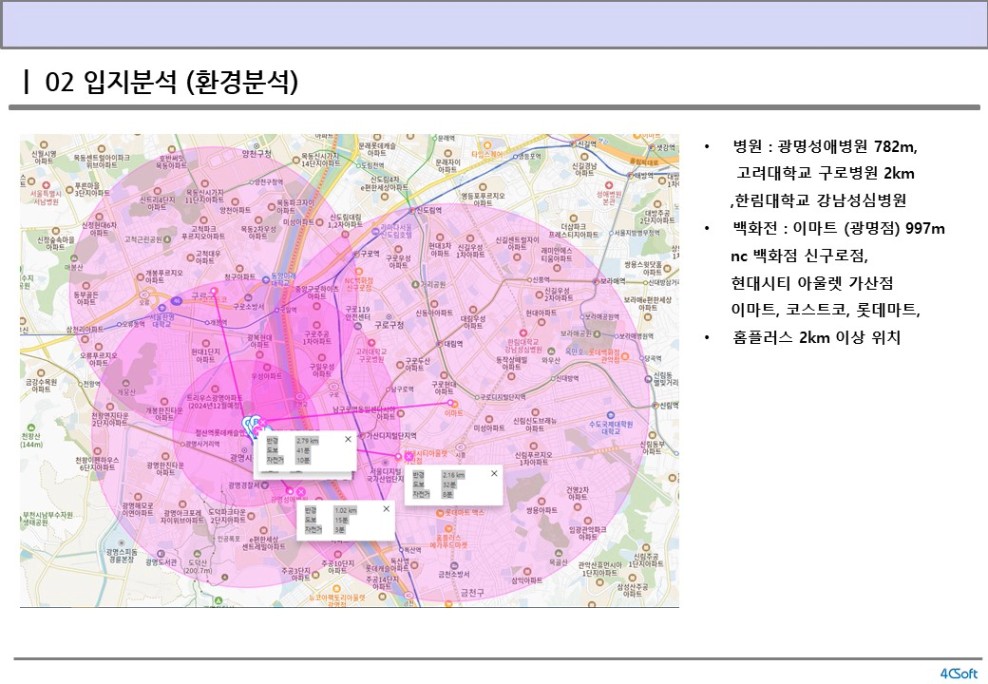Click the 롯데백화점 관악점 marker
This screenshot has height=684, width=988.
click(624, 356)
